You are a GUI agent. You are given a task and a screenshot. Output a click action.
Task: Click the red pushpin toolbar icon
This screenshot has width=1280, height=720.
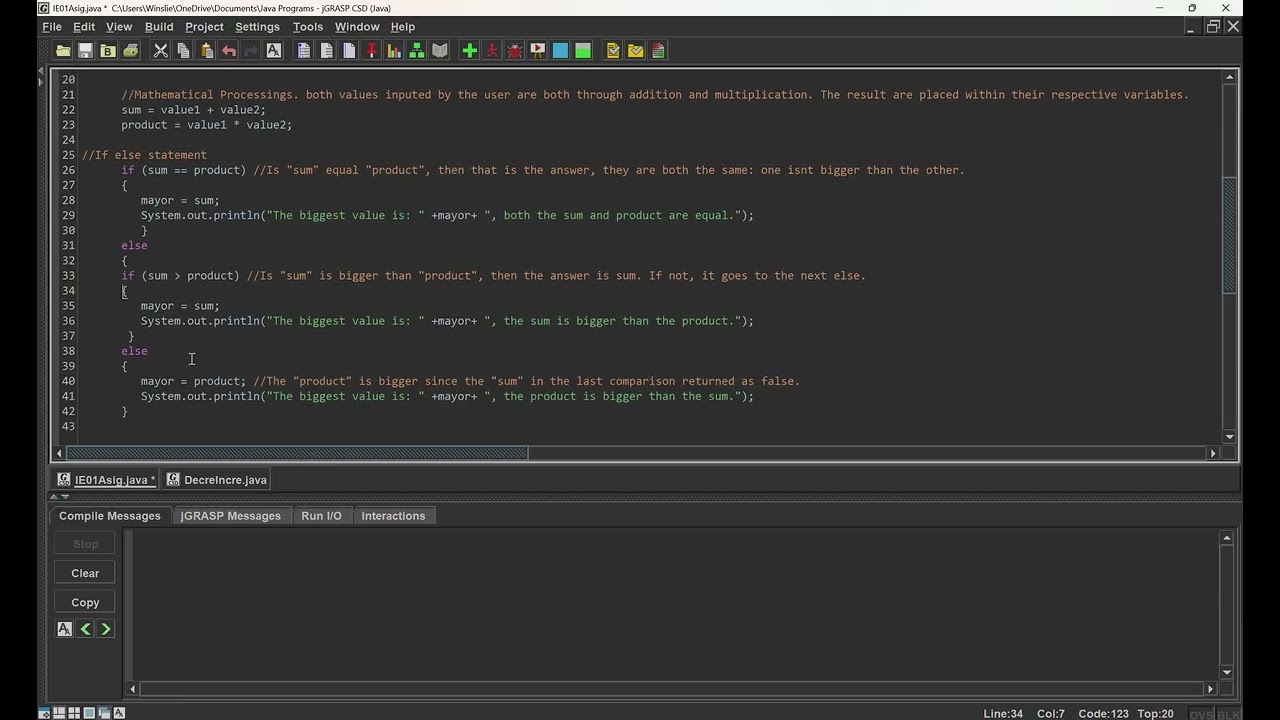coord(371,51)
